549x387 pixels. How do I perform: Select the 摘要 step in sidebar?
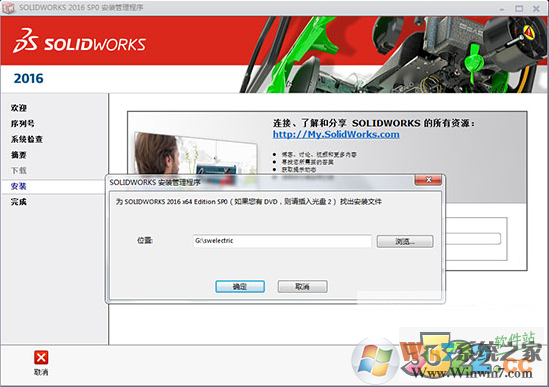click(x=19, y=155)
